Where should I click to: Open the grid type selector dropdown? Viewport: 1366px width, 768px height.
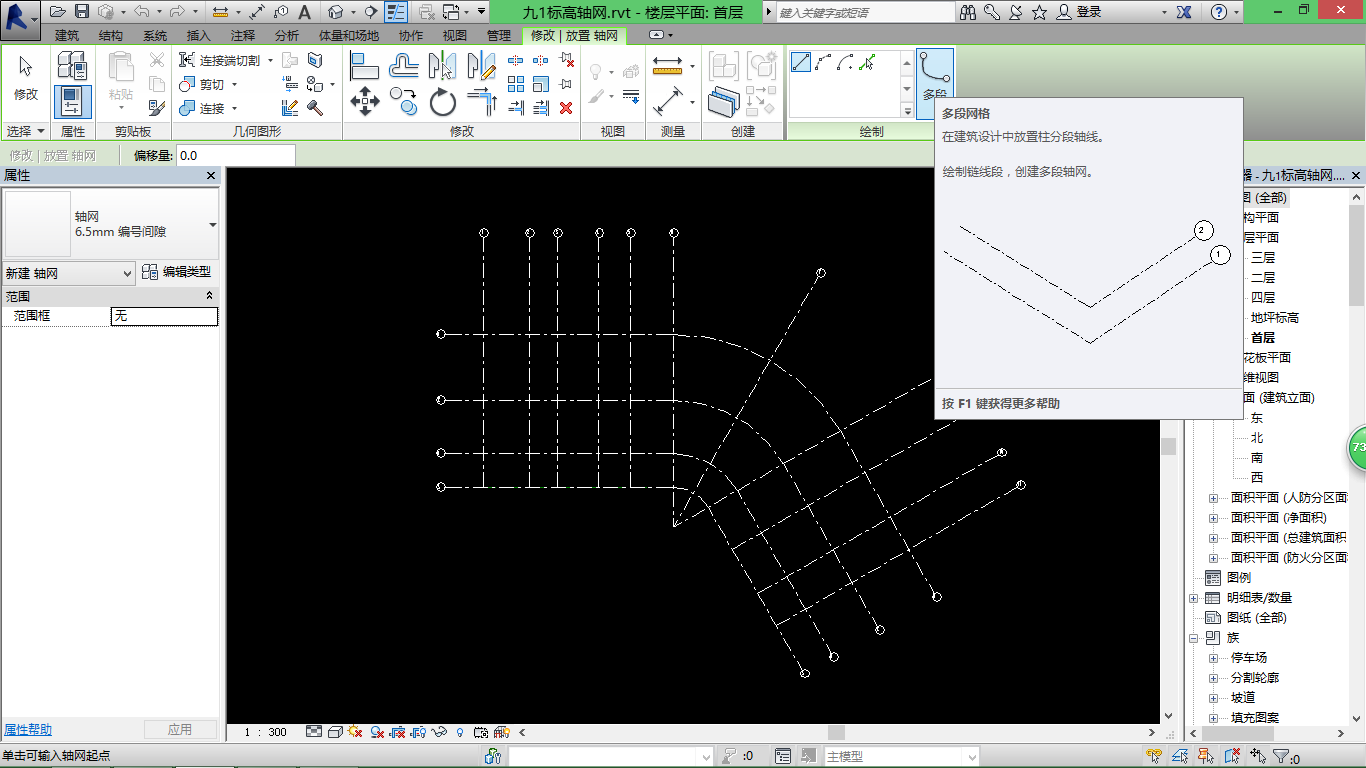pyautogui.click(x=212, y=225)
